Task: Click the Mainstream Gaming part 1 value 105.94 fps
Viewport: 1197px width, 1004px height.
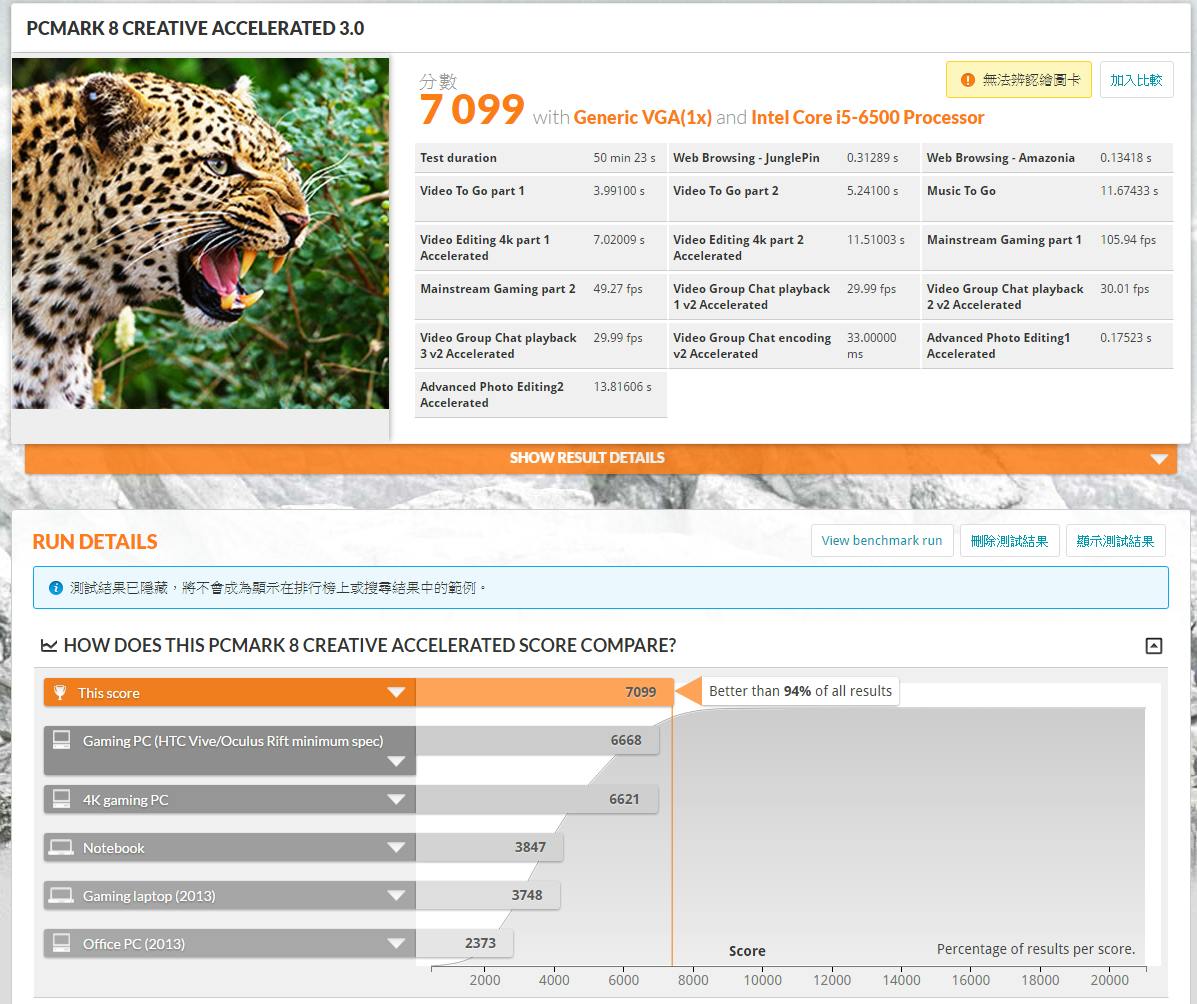Action: coord(1128,240)
